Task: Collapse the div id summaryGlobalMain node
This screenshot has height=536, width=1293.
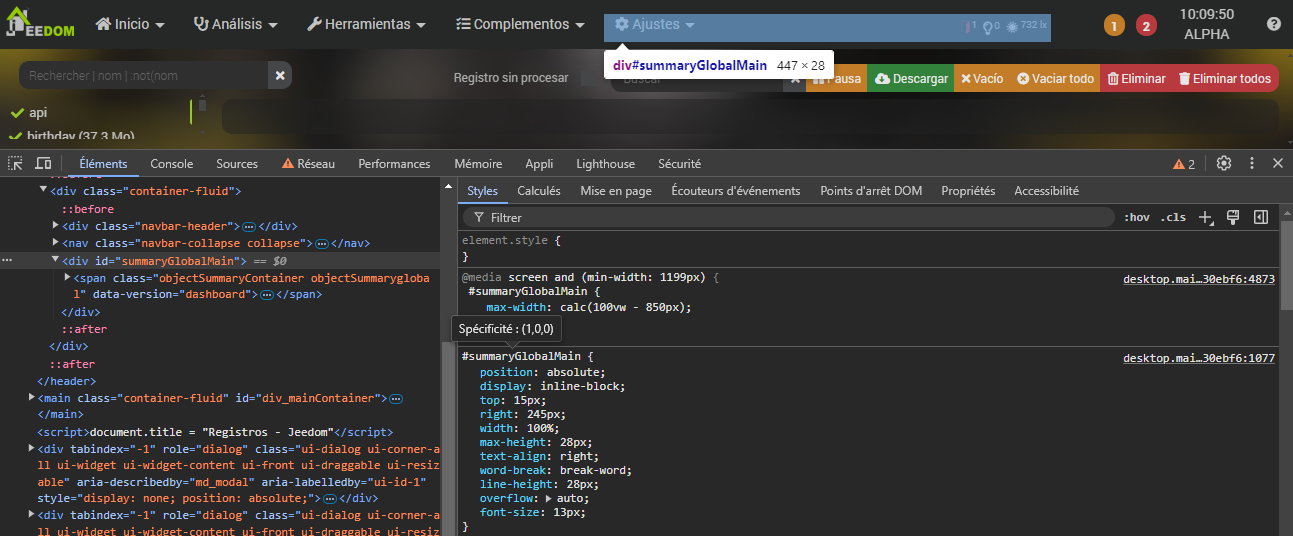Action: 56,260
